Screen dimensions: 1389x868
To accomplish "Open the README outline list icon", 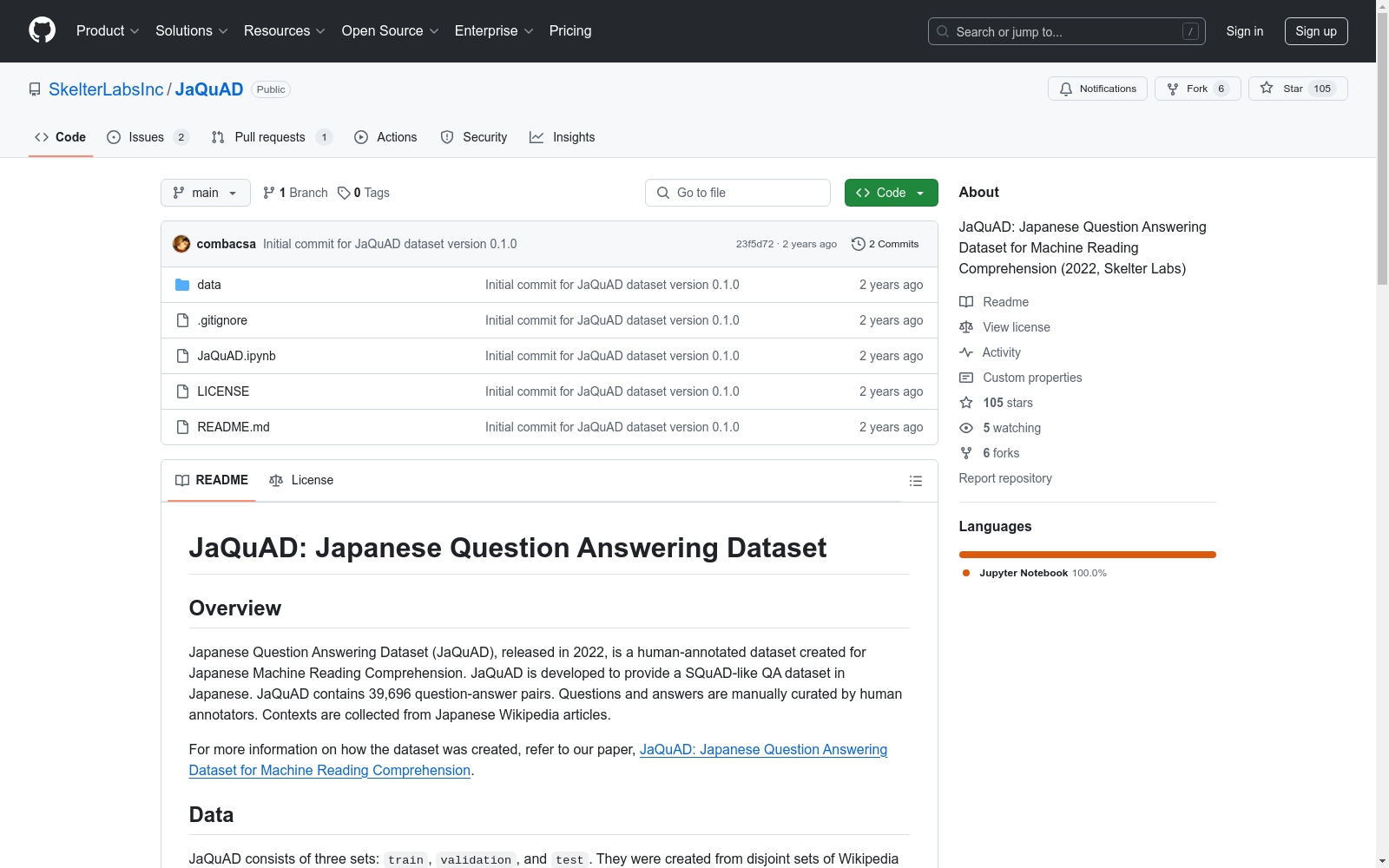I will pyautogui.click(x=915, y=481).
